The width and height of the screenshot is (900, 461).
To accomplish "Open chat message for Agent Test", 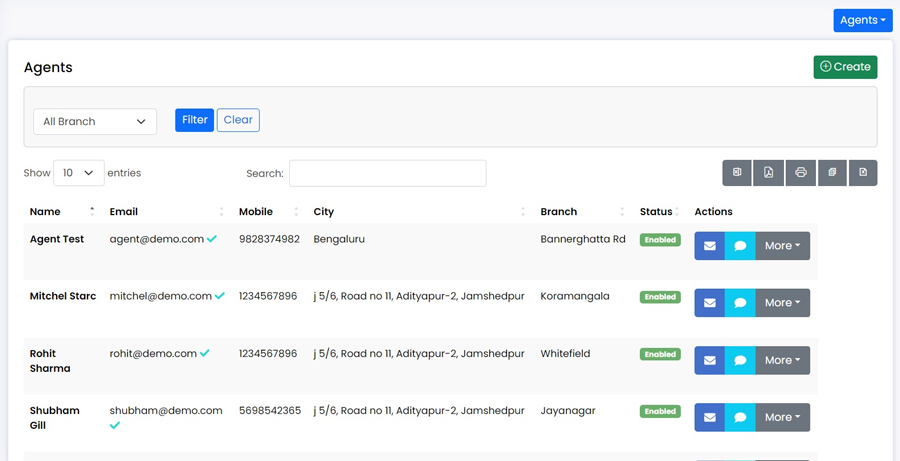I will [x=740, y=246].
